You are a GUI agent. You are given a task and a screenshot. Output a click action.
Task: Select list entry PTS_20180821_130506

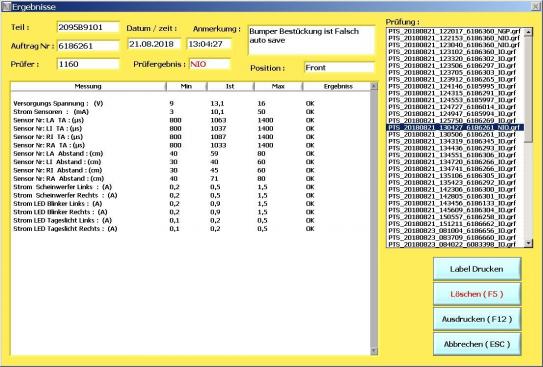tap(454, 134)
